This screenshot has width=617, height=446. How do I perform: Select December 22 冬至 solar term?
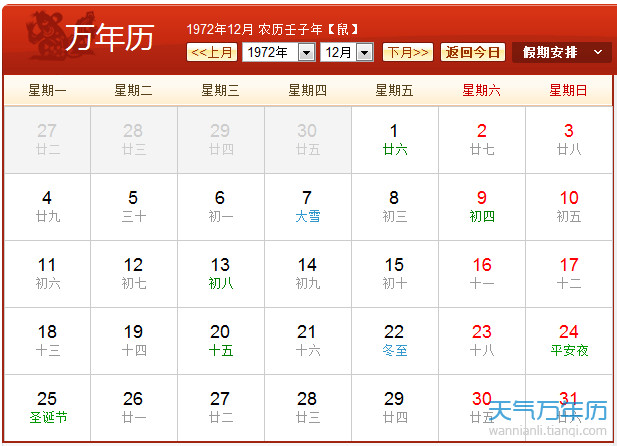tap(395, 341)
